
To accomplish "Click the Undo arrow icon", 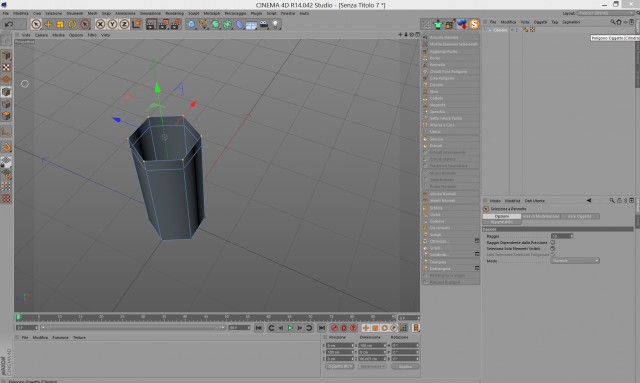I will (x=9, y=24).
